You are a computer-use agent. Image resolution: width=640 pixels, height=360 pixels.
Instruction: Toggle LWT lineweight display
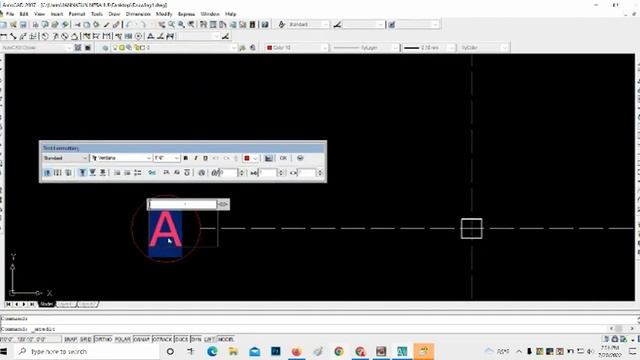tap(209, 339)
